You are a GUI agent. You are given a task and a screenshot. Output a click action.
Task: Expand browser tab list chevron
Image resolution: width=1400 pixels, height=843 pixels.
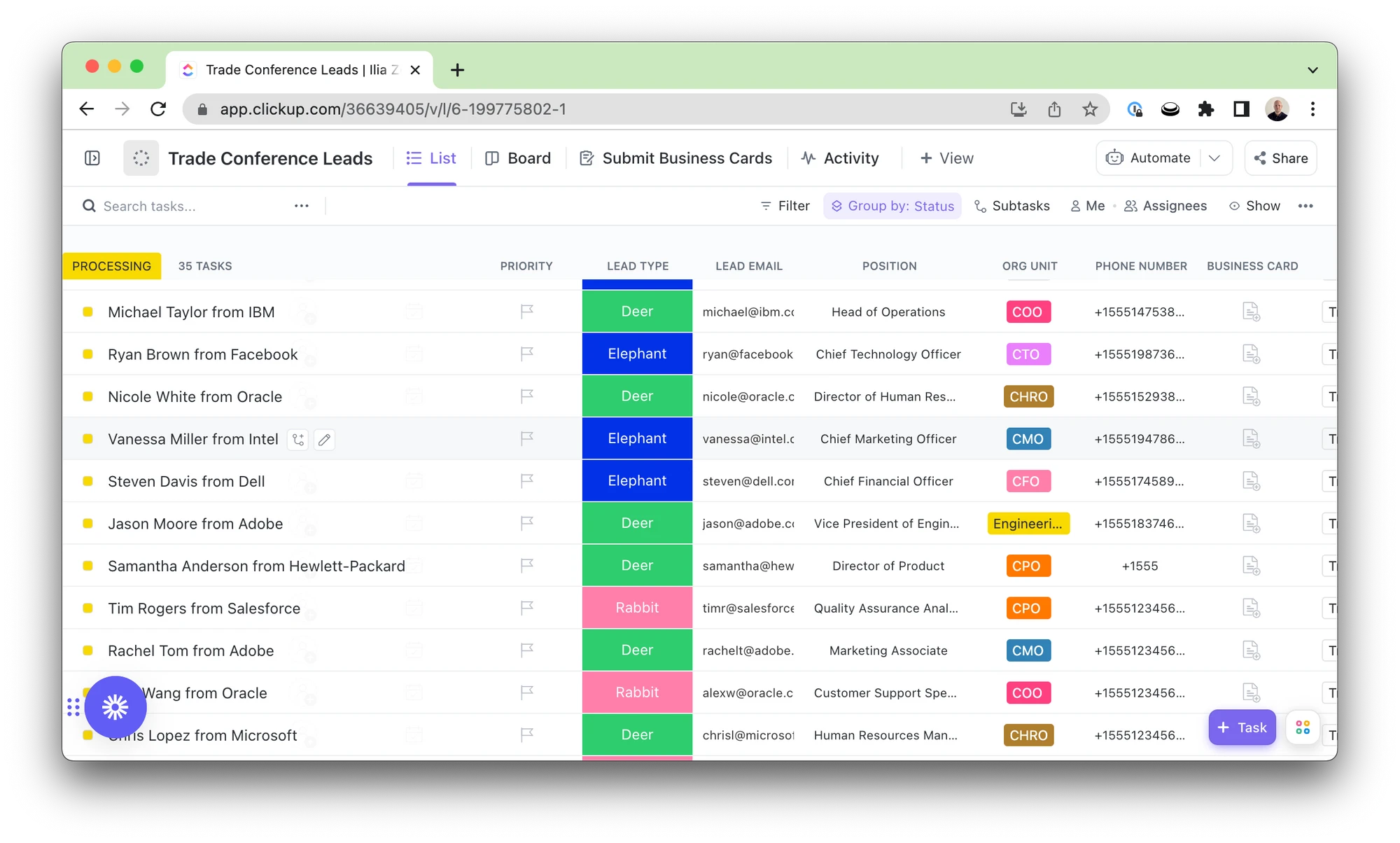point(1312,70)
